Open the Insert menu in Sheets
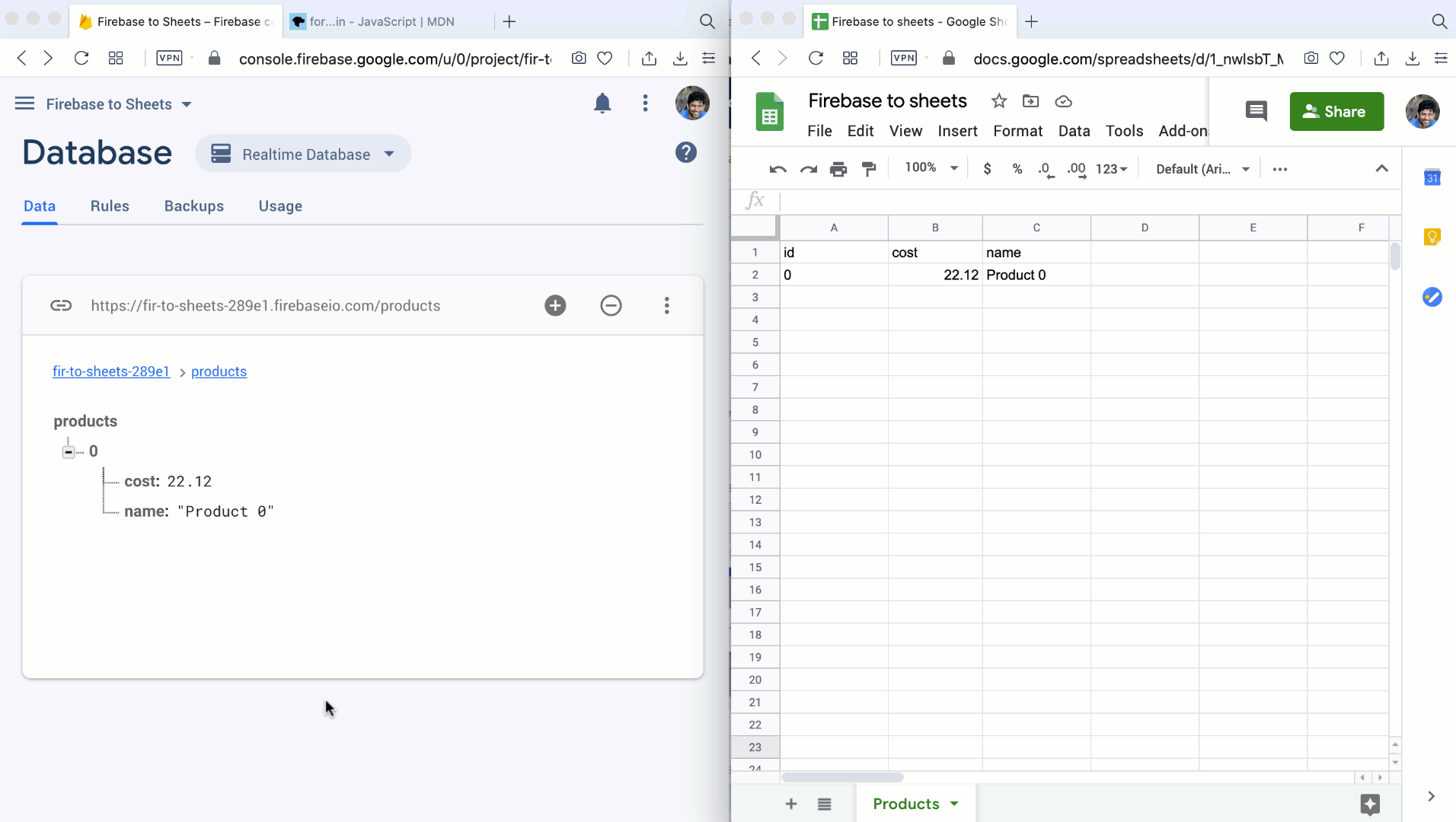Screen dimensions: 1456x822 pyautogui.click(x=957, y=131)
